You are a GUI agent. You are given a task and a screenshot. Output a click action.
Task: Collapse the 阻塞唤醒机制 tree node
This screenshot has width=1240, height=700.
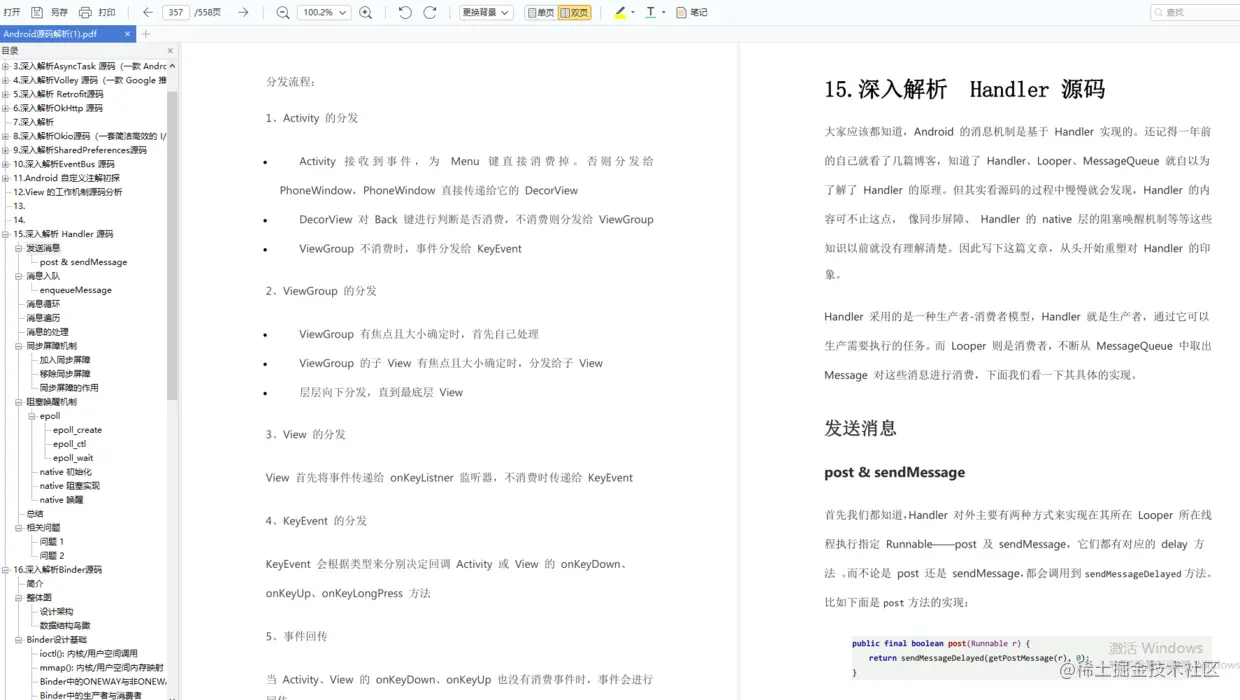[x=18, y=402]
